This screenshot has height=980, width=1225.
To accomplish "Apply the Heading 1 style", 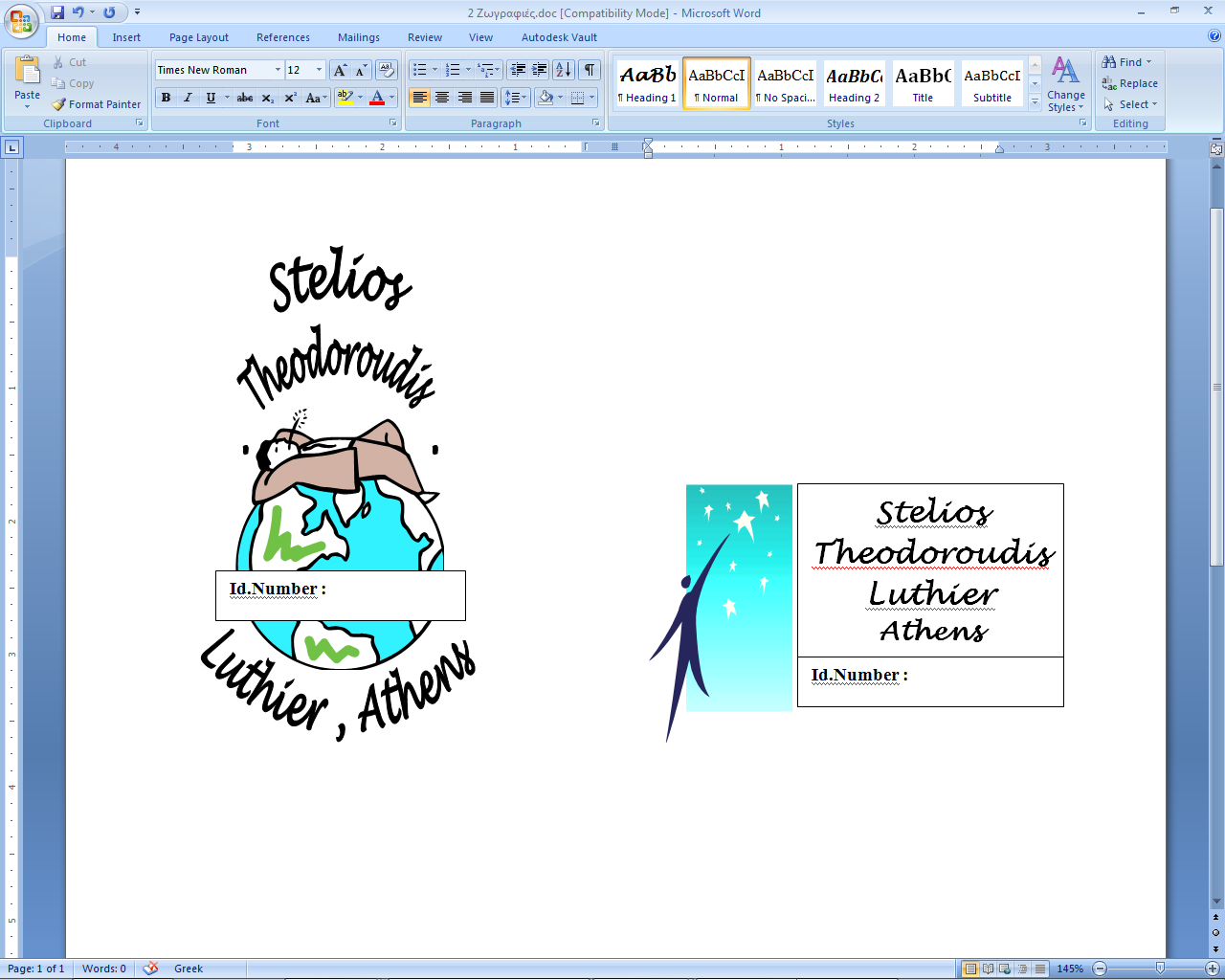I will pos(648,83).
